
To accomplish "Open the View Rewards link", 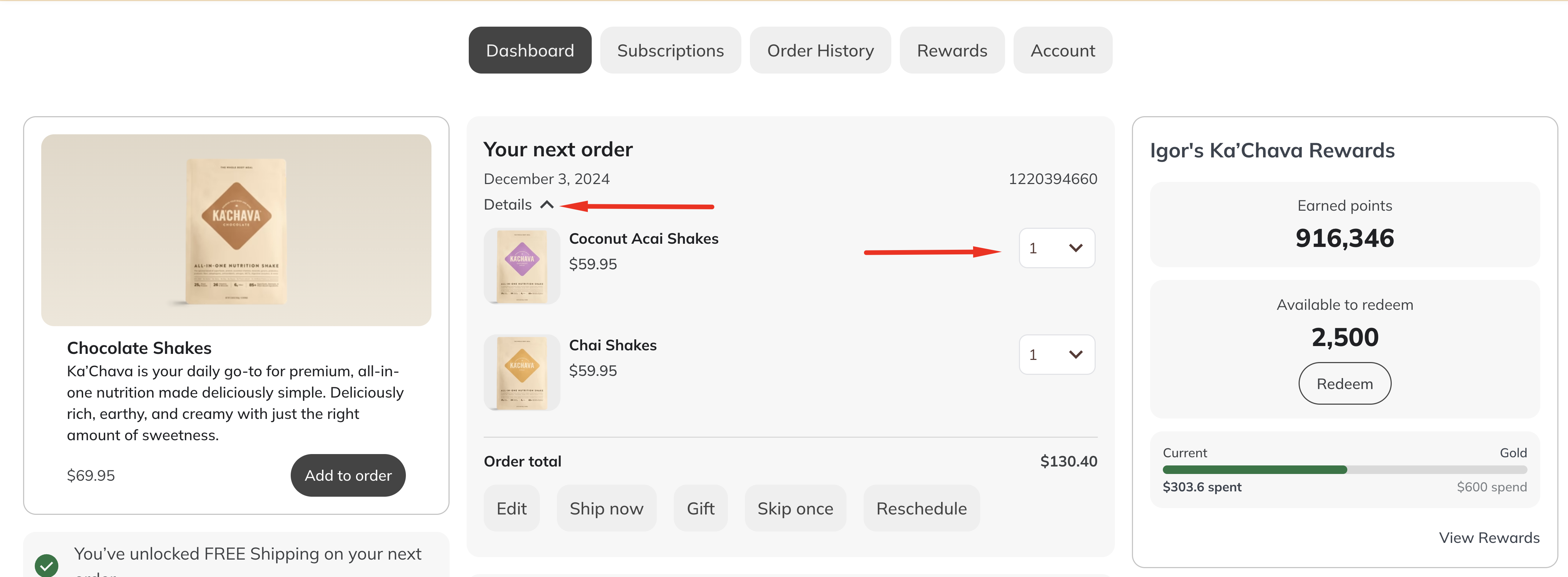I will [x=1489, y=538].
